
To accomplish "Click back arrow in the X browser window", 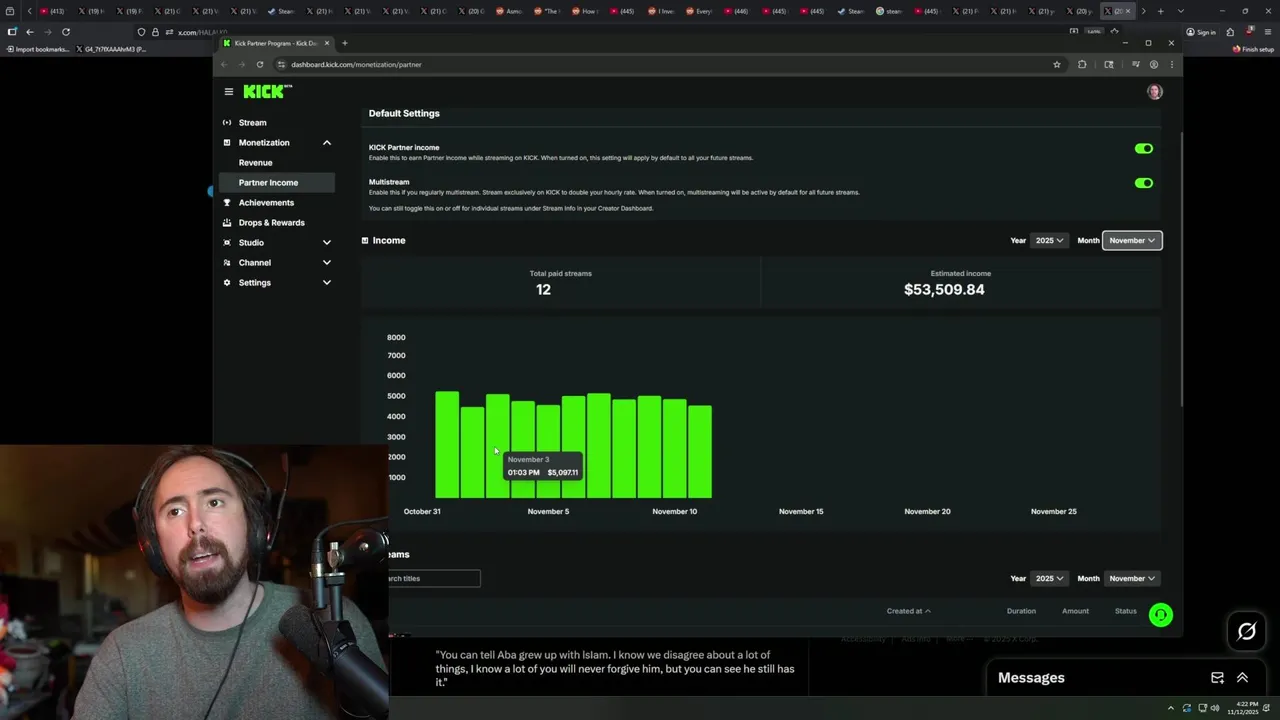I will [x=30, y=32].
